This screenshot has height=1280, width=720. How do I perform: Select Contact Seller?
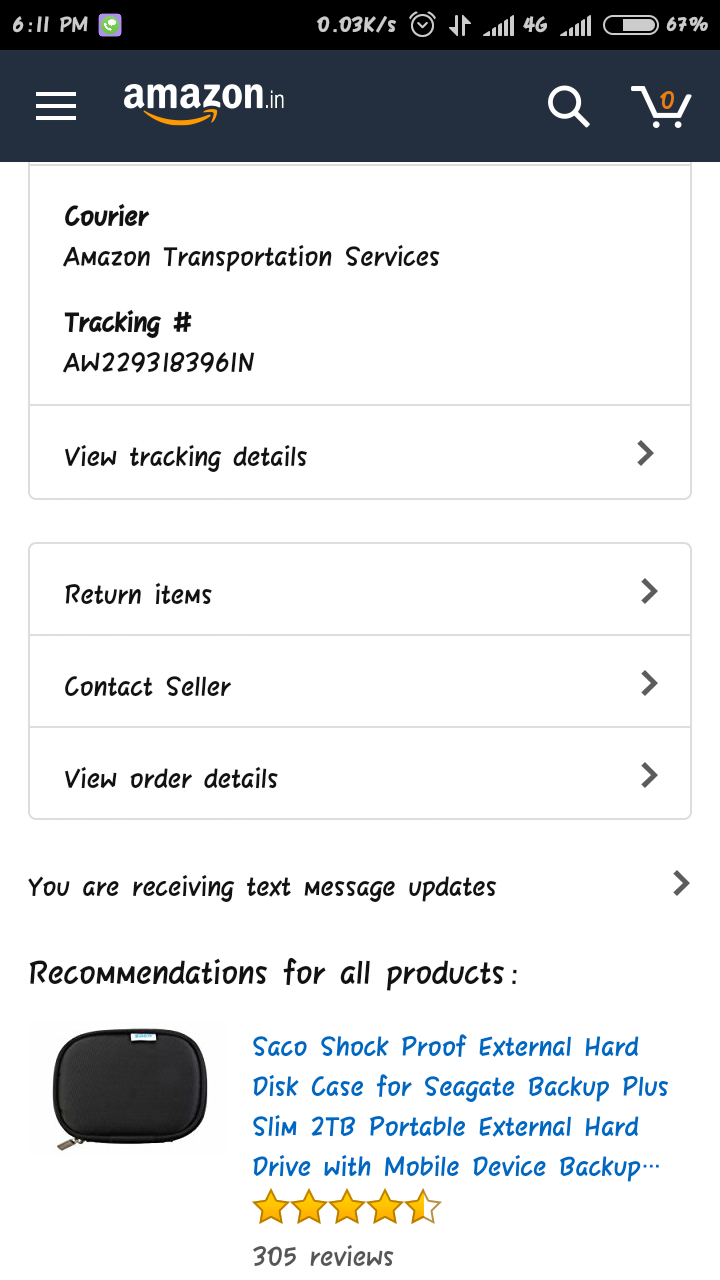coord(147,685)
